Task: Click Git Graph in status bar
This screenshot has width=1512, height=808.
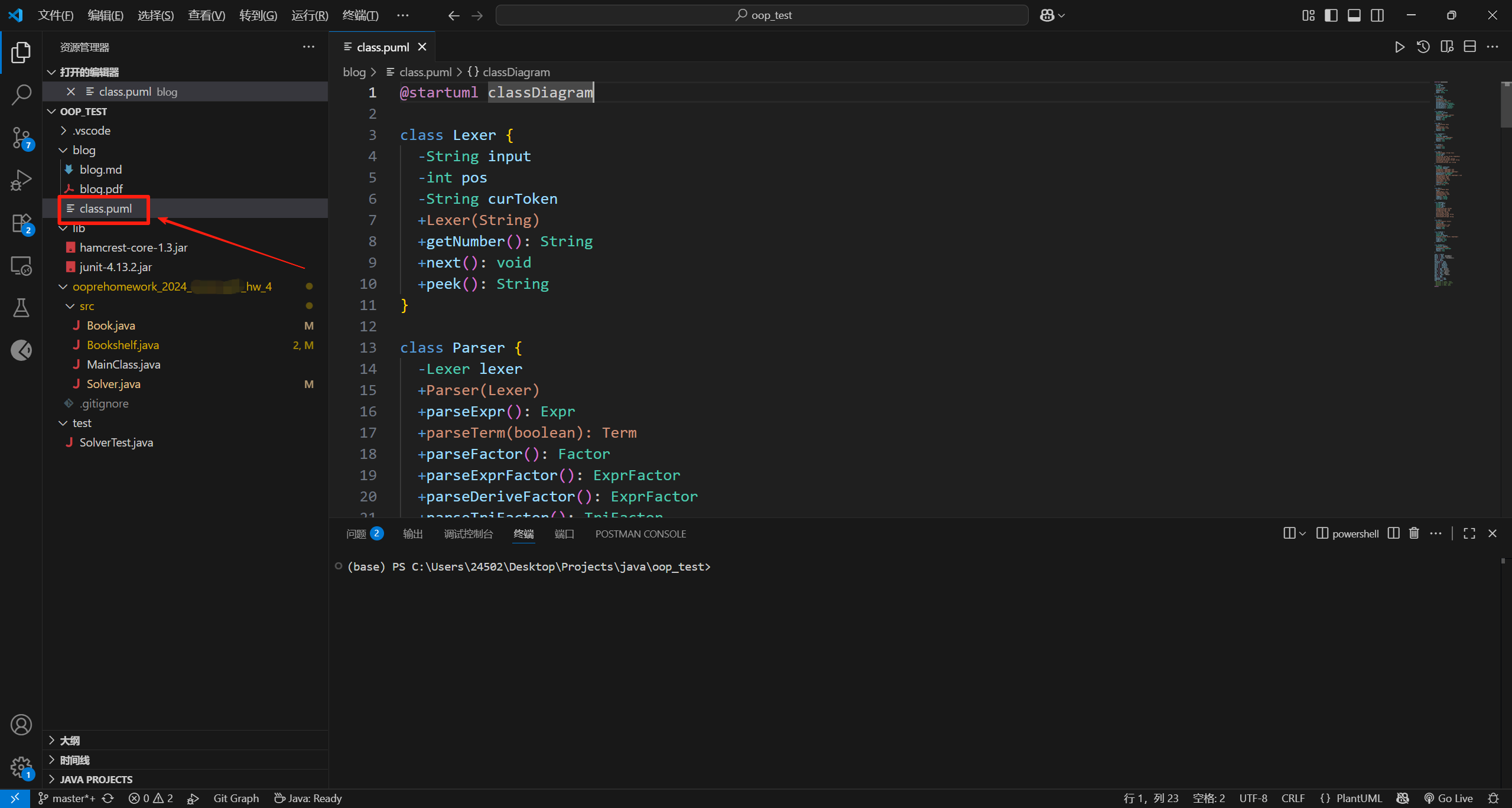Action: point(236,798)
